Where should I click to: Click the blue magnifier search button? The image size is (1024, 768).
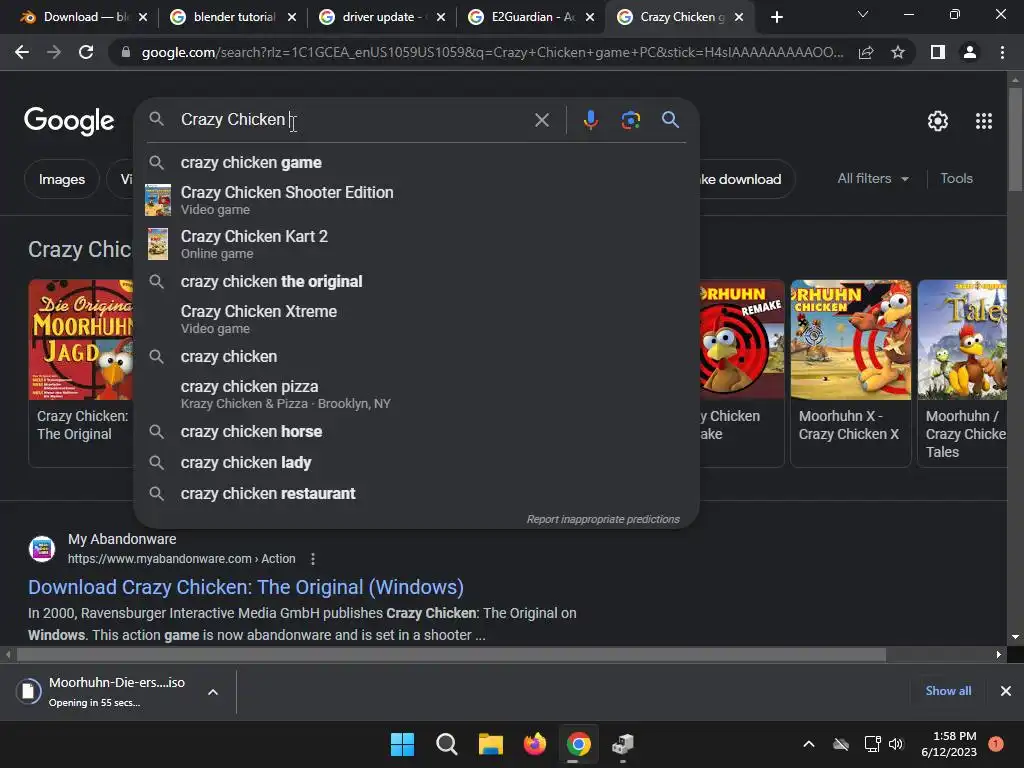(x=670, y=120)
